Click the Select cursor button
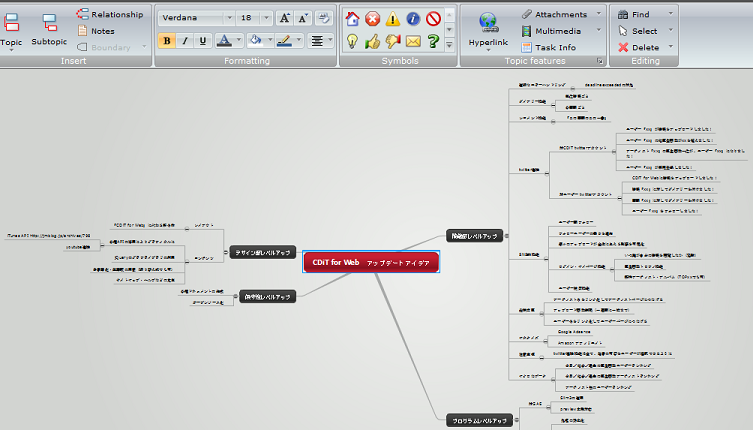This screenshot has width=753, height=430. coord(638,31)
